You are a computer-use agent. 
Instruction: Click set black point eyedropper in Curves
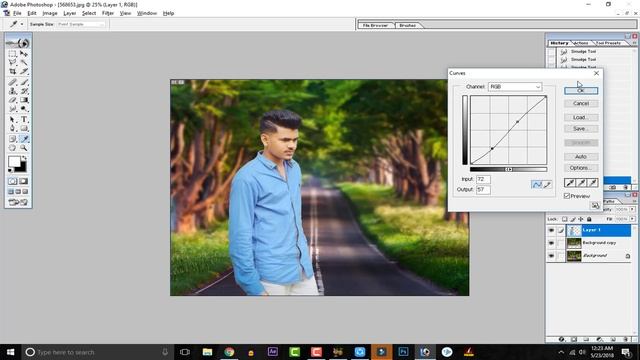[570, 182]
